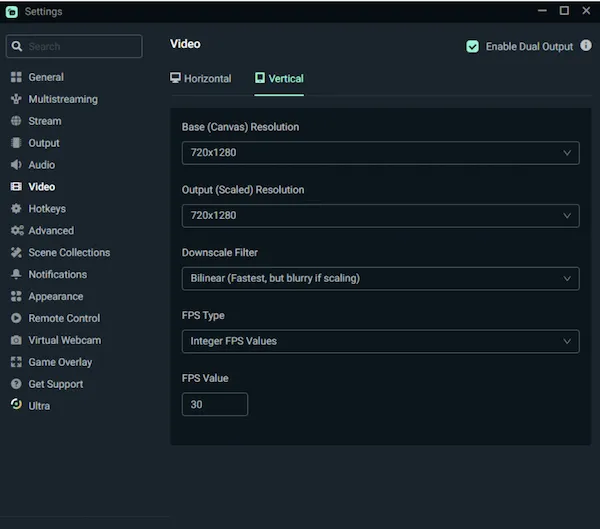The height and width of the screenshot is (529, 600).
Task: Click the Virtual Webcam camera icon
Action: tap(16, 340)
